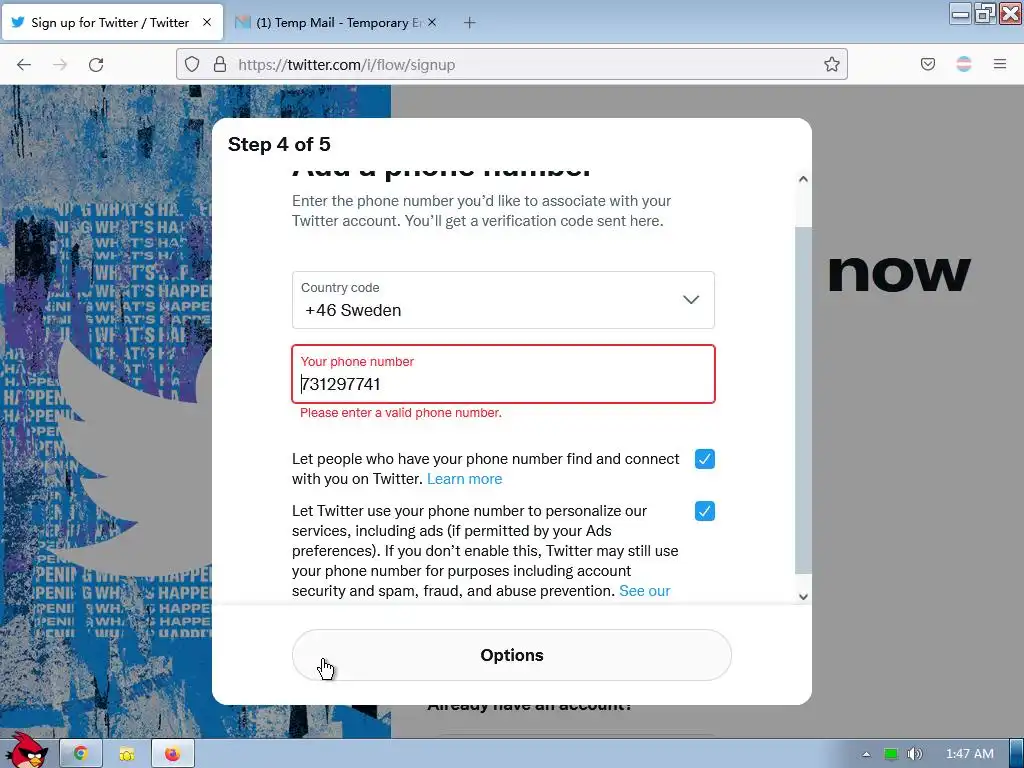Bookmark this page with the star
The image size is (1024, 768).
pyautogui.click(x=831, y=64)
